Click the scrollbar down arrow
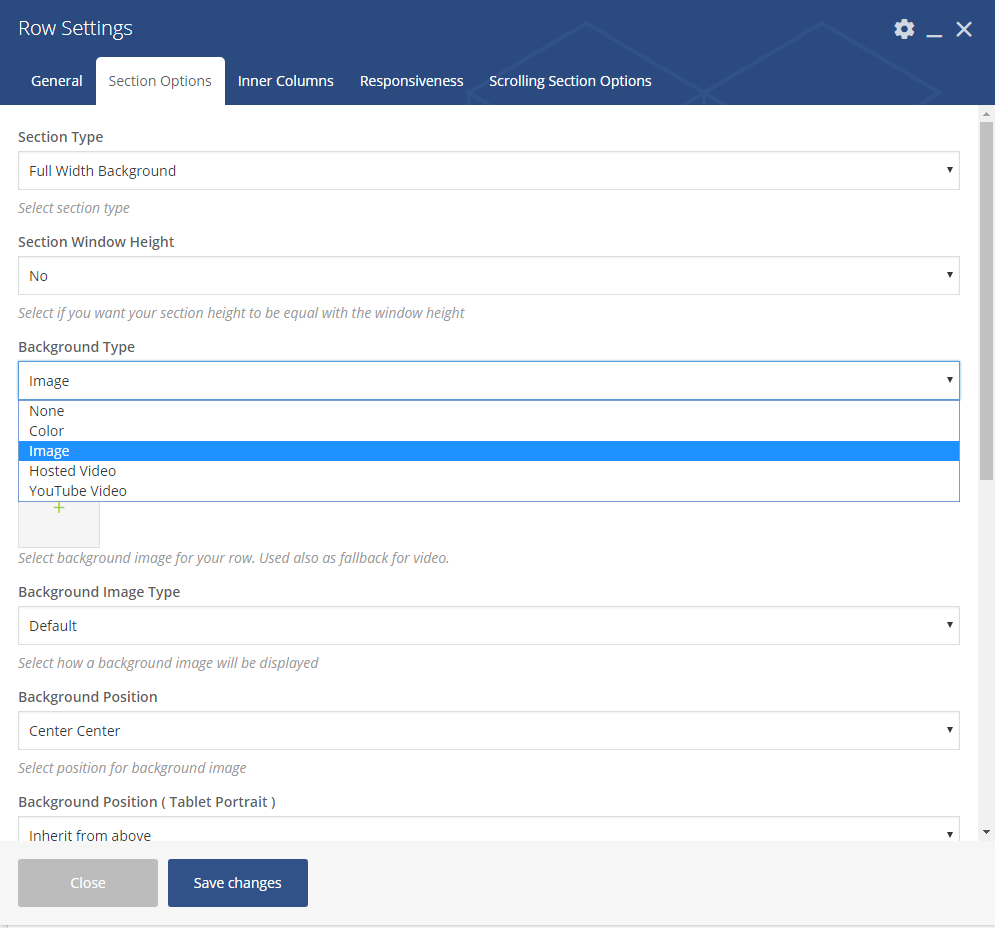Image resolution: width=995 pixels, height=928 pixels. pyautogui.click(x=986, y=831)
